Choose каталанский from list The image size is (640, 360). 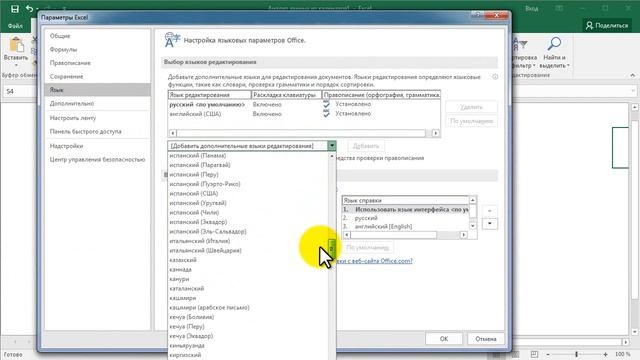248,288
